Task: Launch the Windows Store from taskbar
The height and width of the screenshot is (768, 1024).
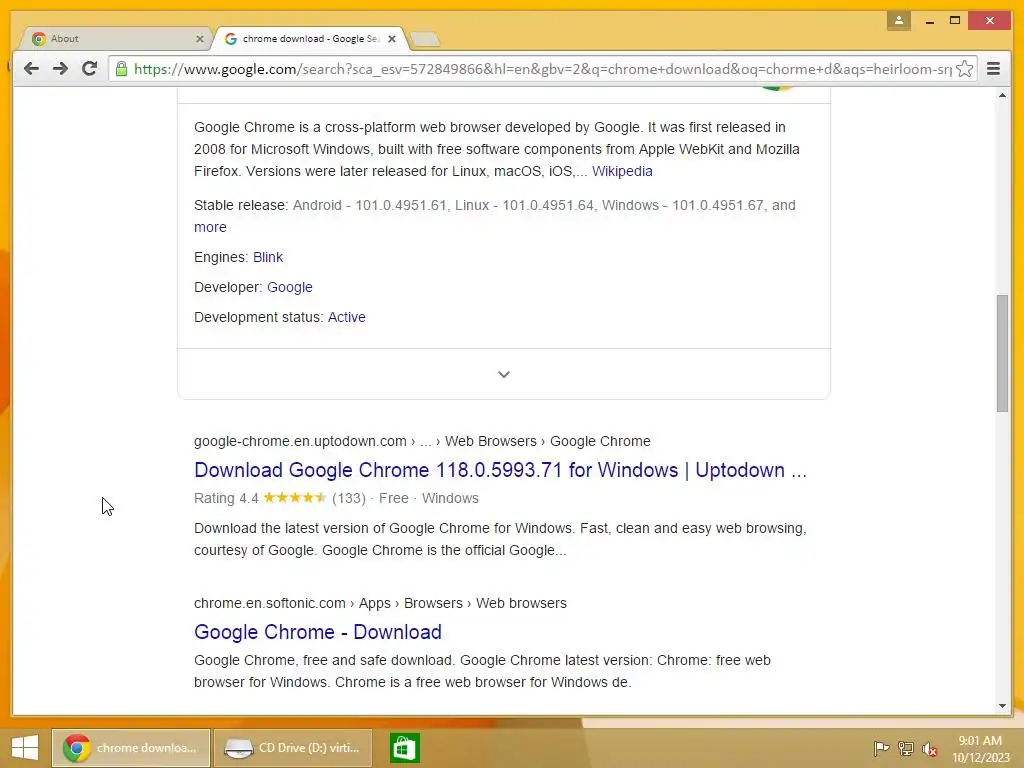Action: point(404,748)
